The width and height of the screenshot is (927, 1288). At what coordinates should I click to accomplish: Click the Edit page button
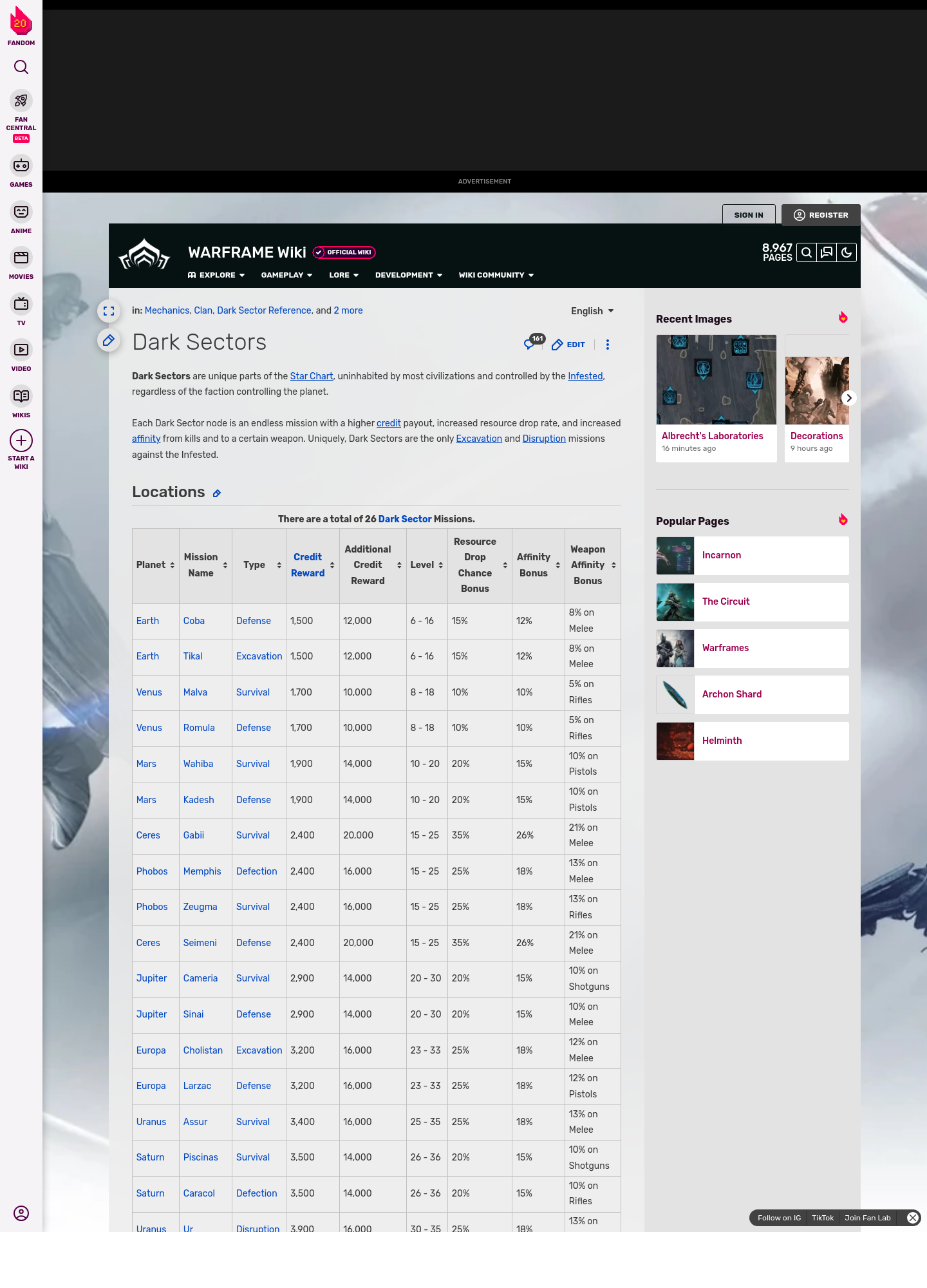pyautogui.click(x=568, y=345)
